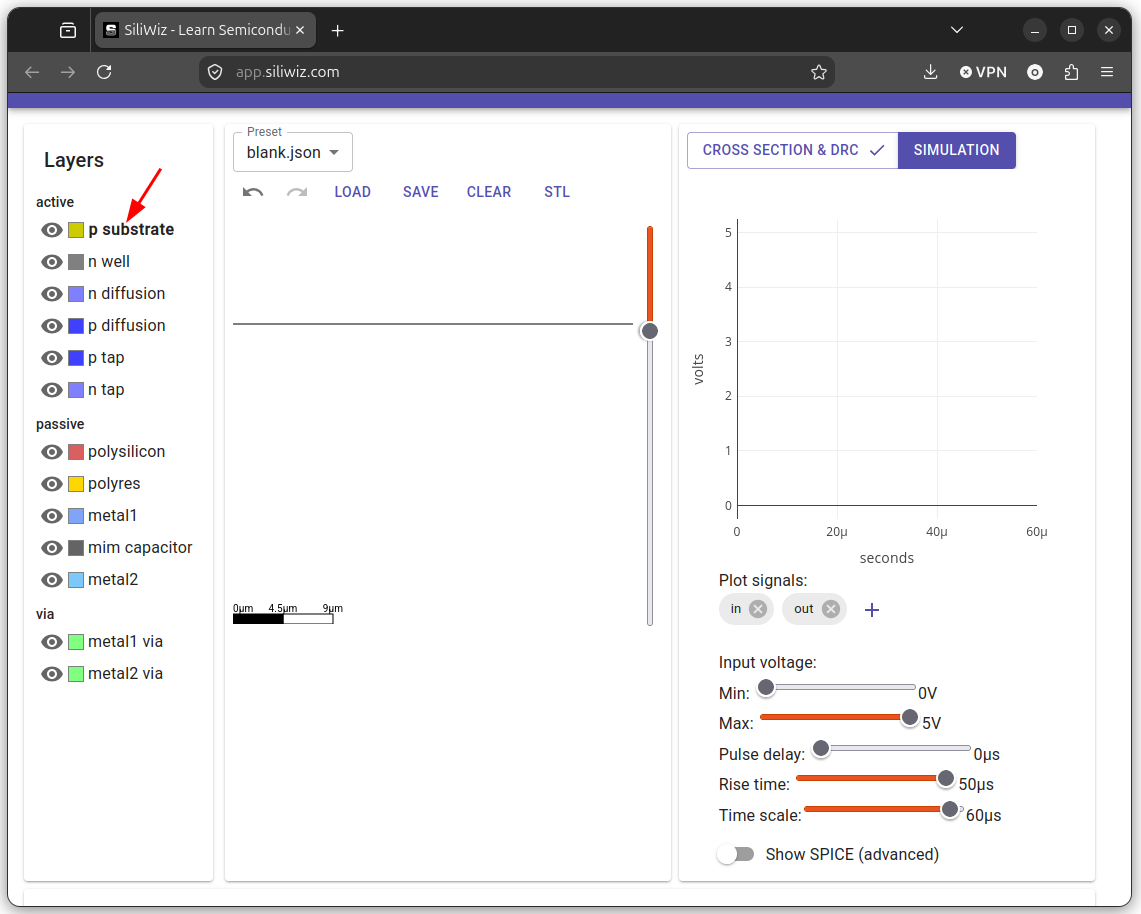Enable Show SPICE (advanced) switch
Viewport: 1141px width, 914px height.
pyautogui.click(x=735, y=854)
